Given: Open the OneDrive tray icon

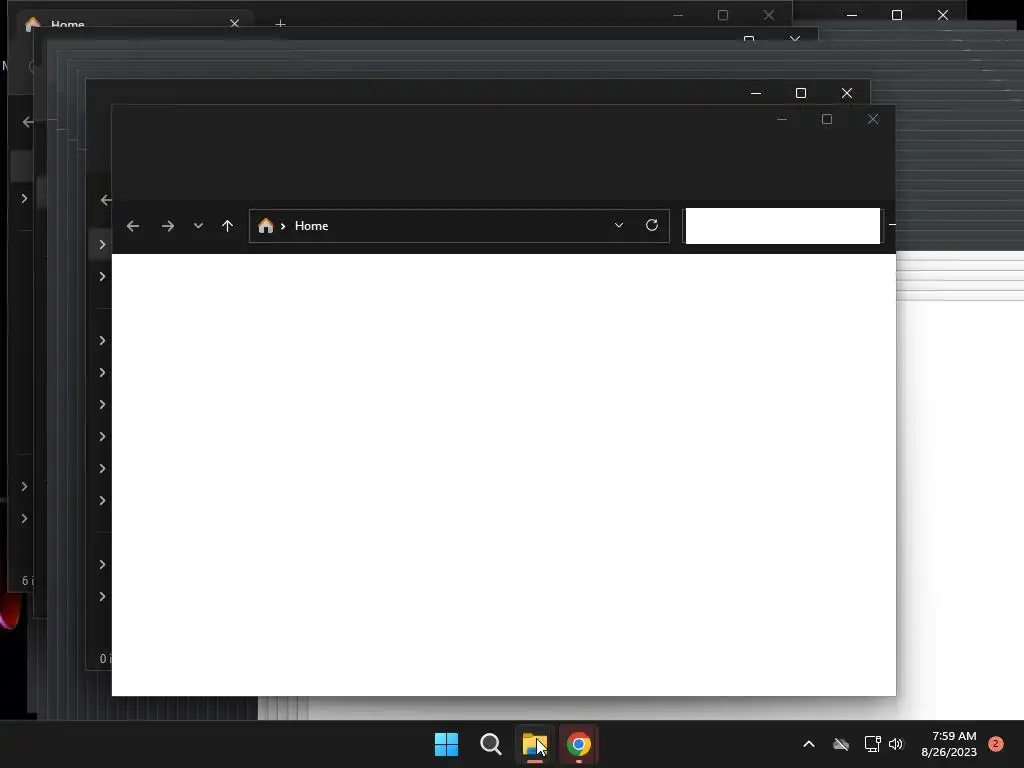Looking at the screenshot, I should coord(841,744).
